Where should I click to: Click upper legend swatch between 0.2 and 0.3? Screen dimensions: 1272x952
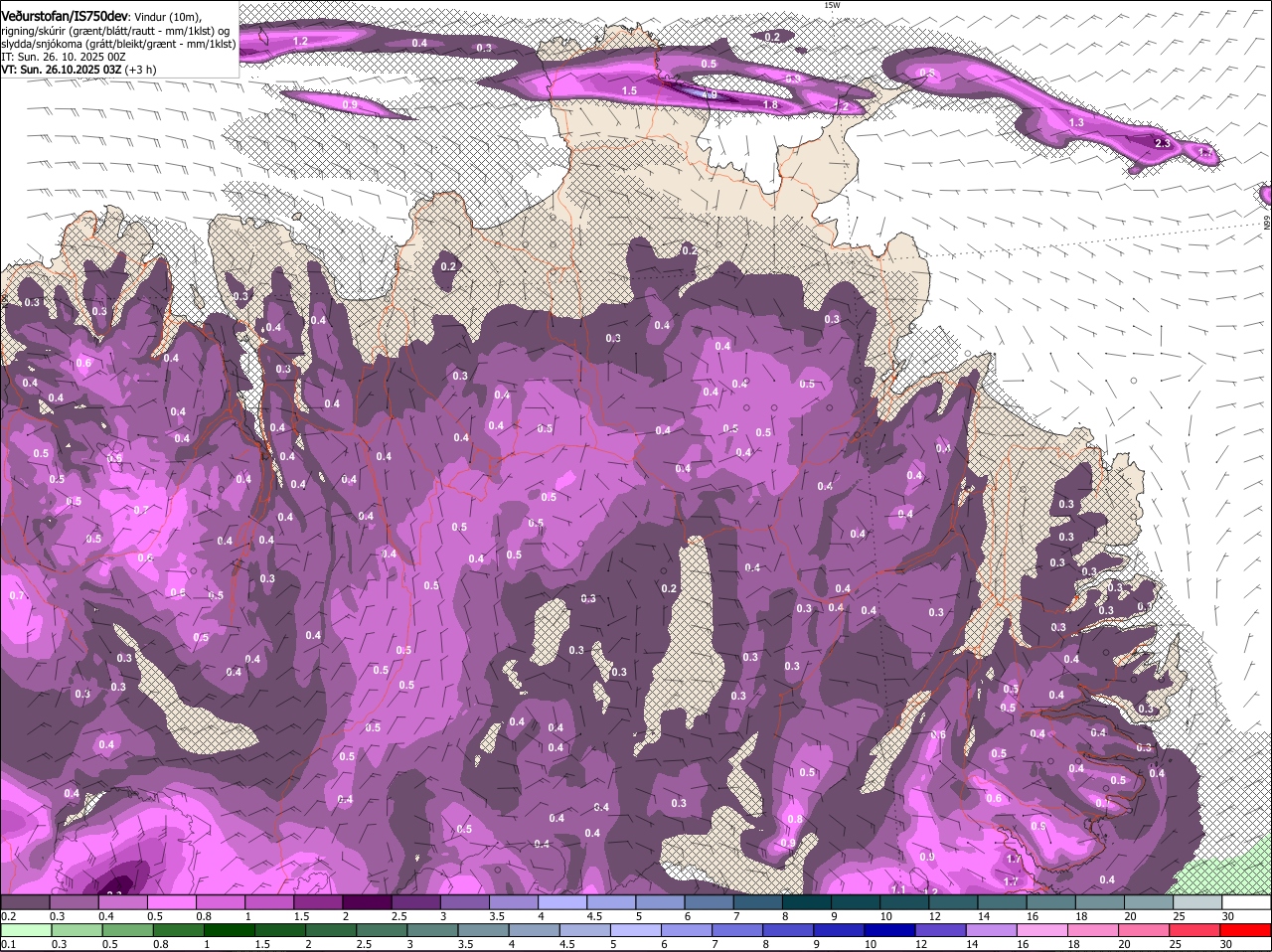[25, 902]
